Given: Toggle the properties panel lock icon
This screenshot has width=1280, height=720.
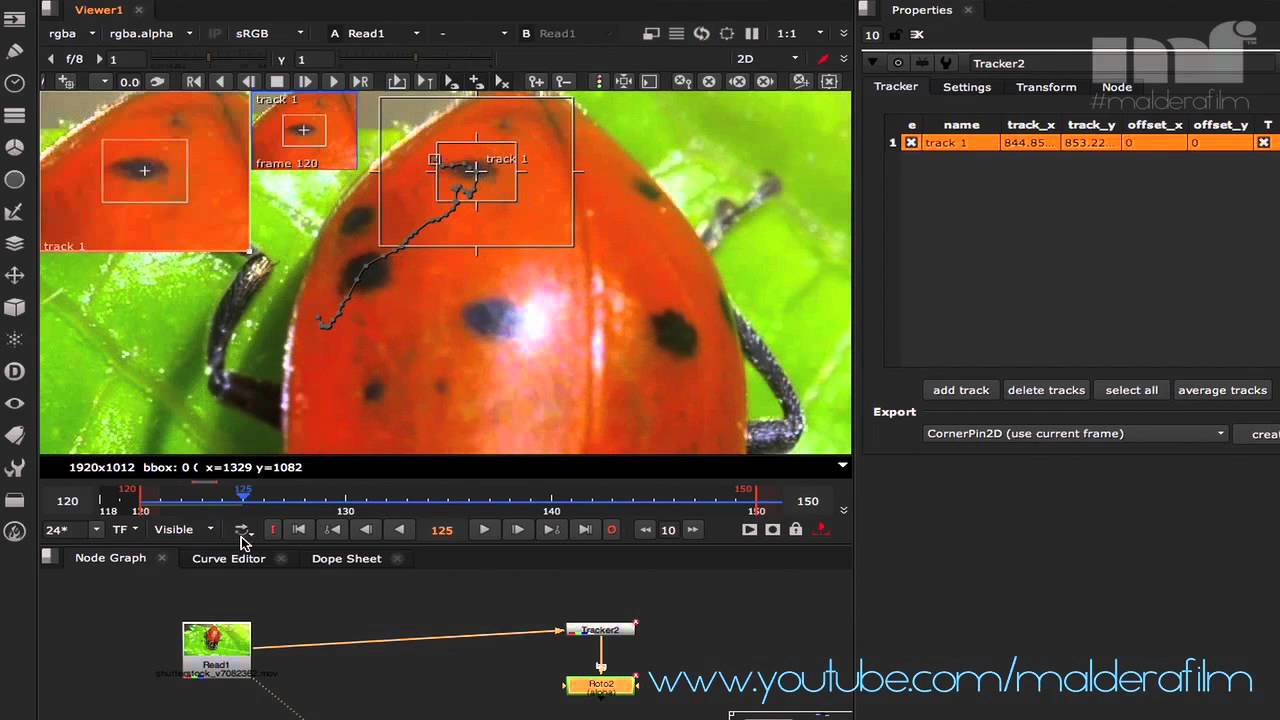Looking at the screenshot, I should coord(895,35).
